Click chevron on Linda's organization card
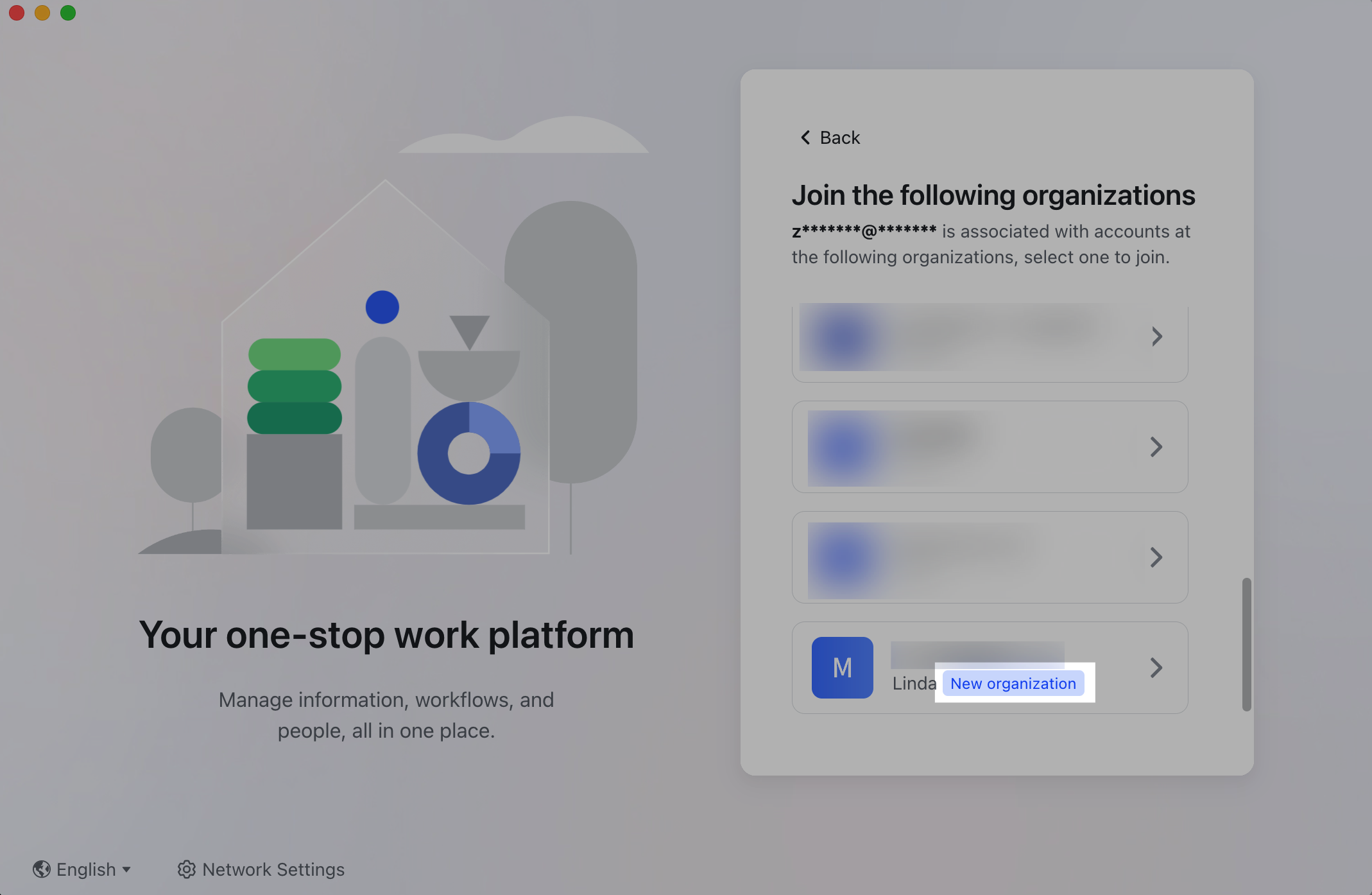 tap(1156, 668)
